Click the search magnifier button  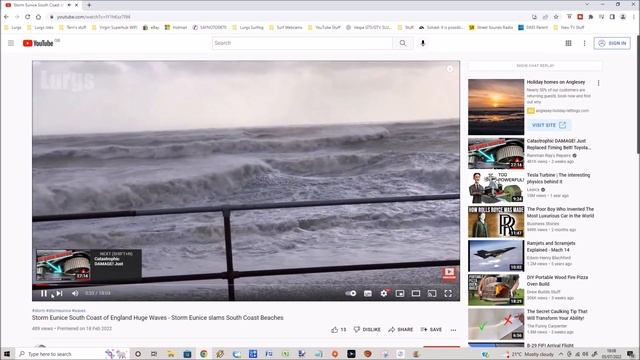(403, 43)
